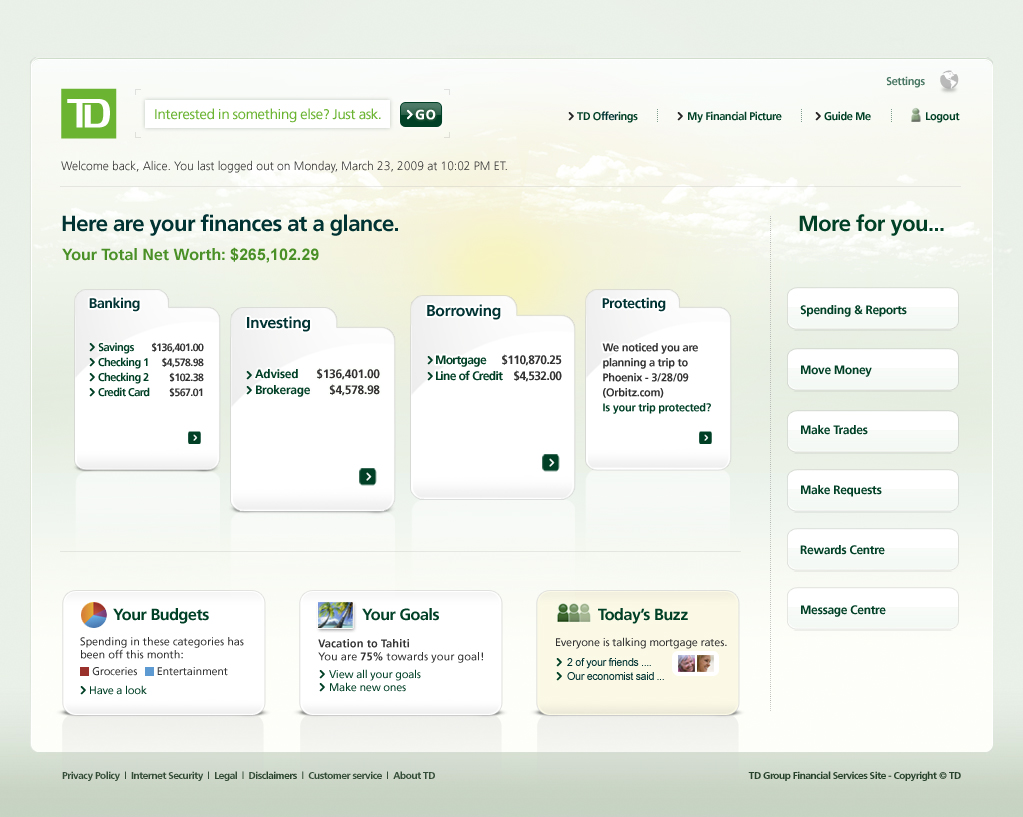The image size is (1023, 817).
Task: Expand the Investing card details arrow
Action: (x=367, y=476)
